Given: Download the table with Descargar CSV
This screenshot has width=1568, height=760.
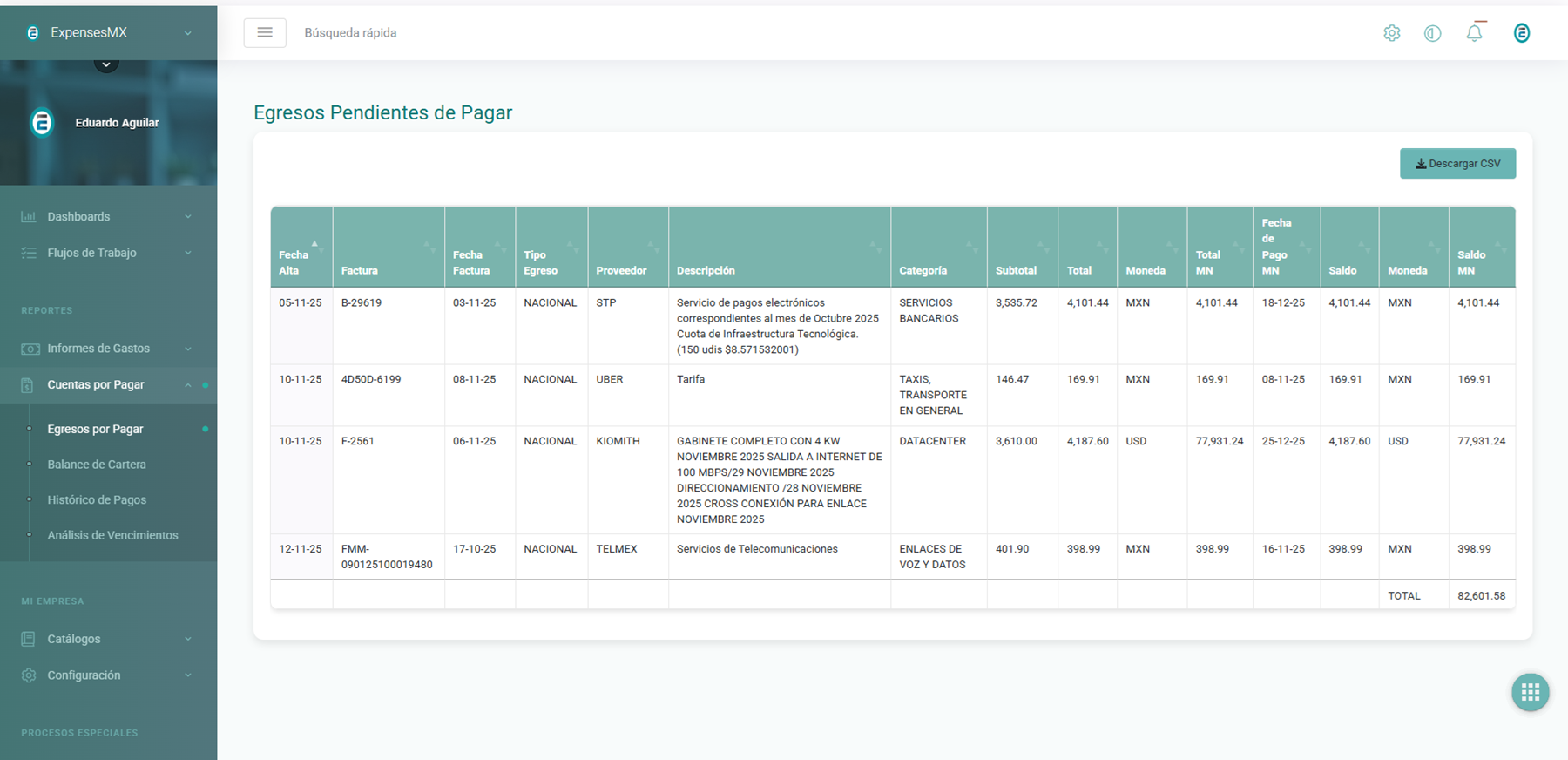Looking at the screenshot, I should (1457, 164).
